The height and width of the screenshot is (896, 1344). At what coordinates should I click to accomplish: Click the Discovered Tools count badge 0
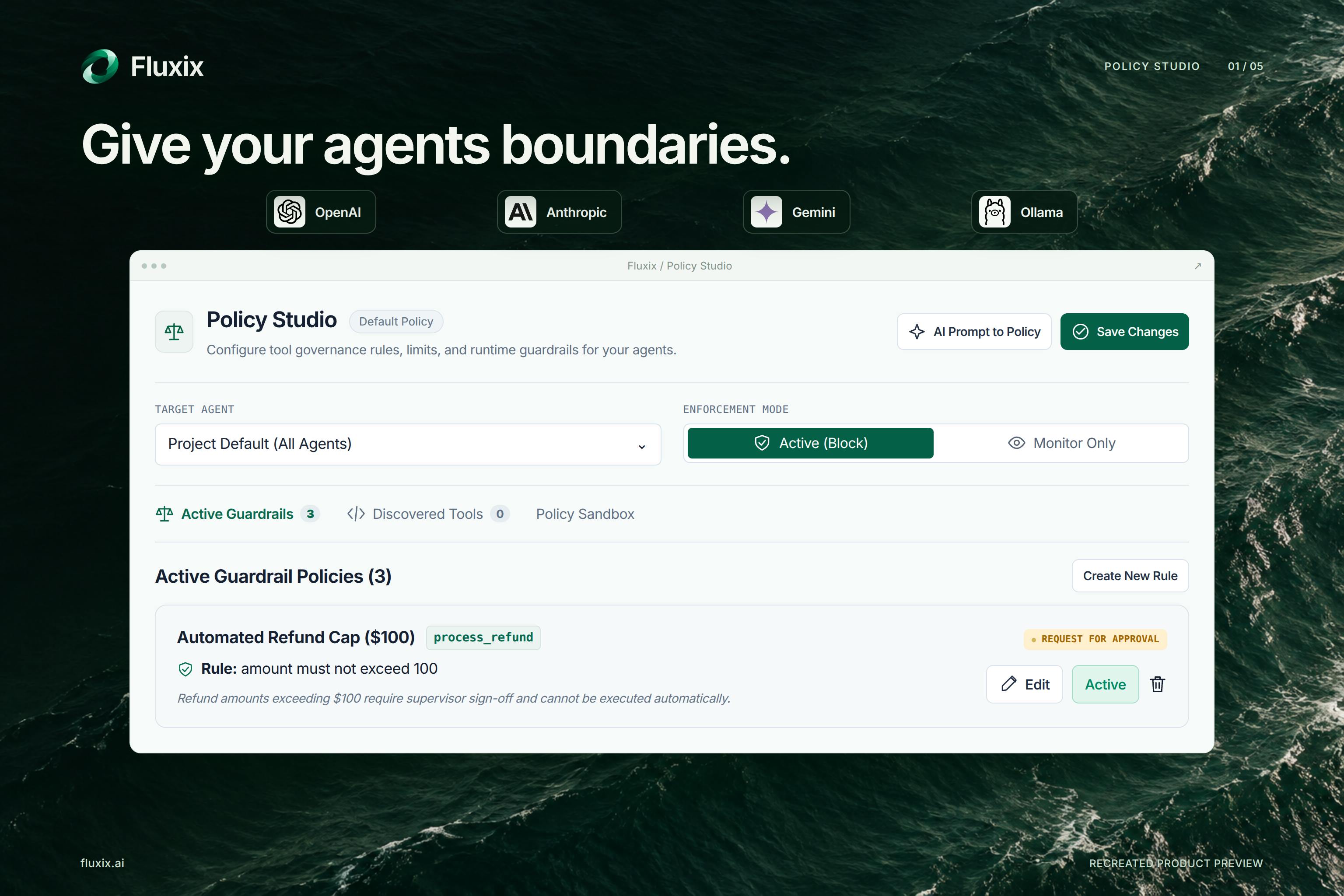coord(500,514)
